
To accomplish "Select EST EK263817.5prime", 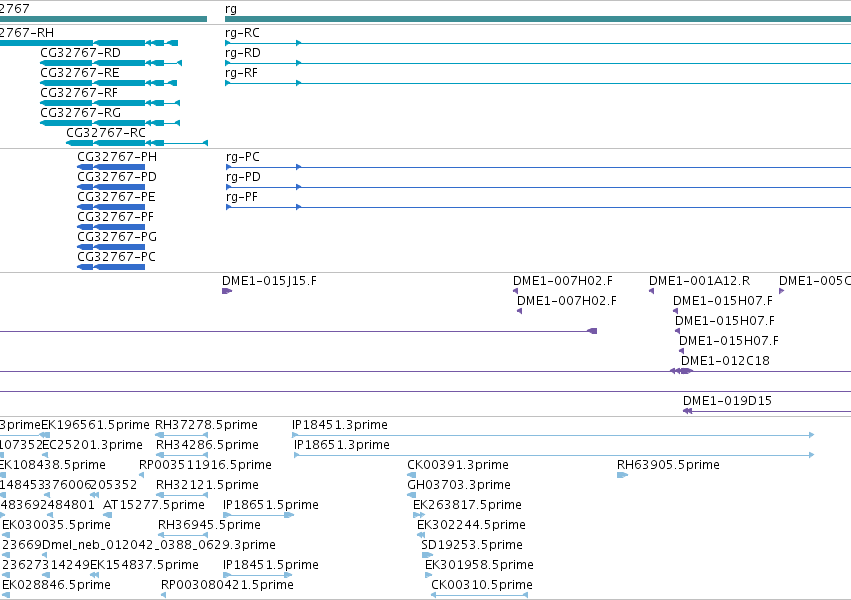I will (x=418, y=515).
